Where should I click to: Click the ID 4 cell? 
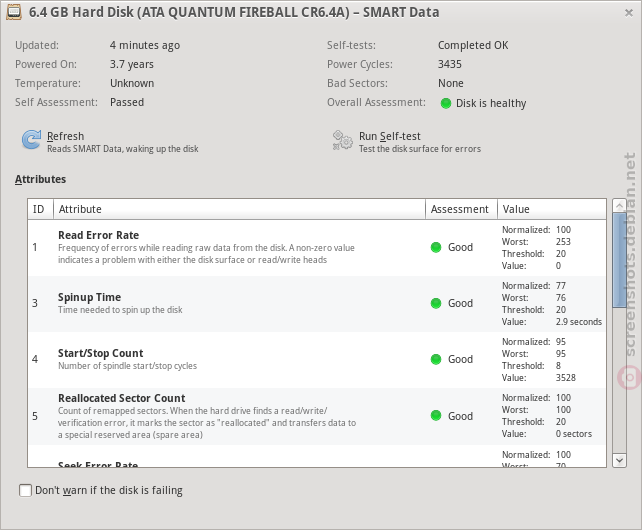(x=35, y=359)
